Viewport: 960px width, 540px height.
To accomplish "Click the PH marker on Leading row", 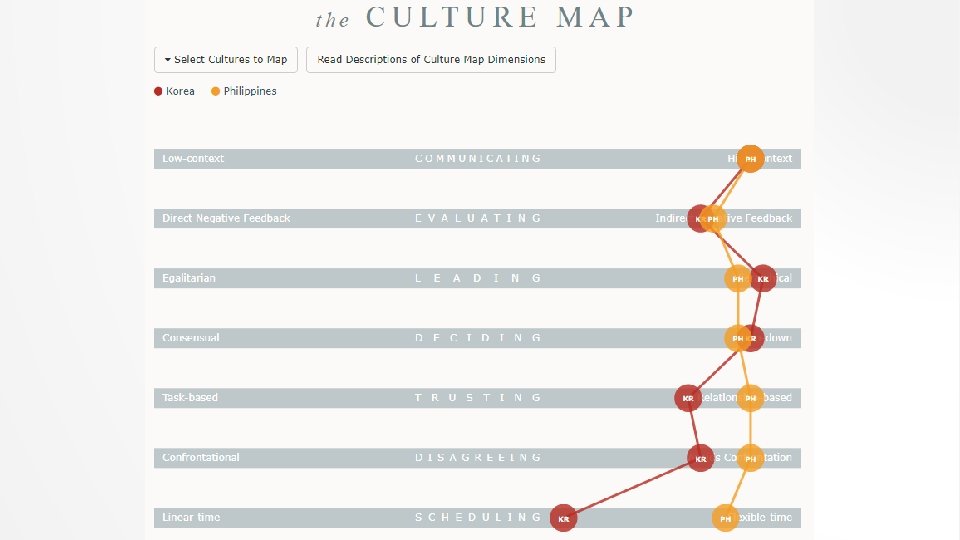I will 738,279.
